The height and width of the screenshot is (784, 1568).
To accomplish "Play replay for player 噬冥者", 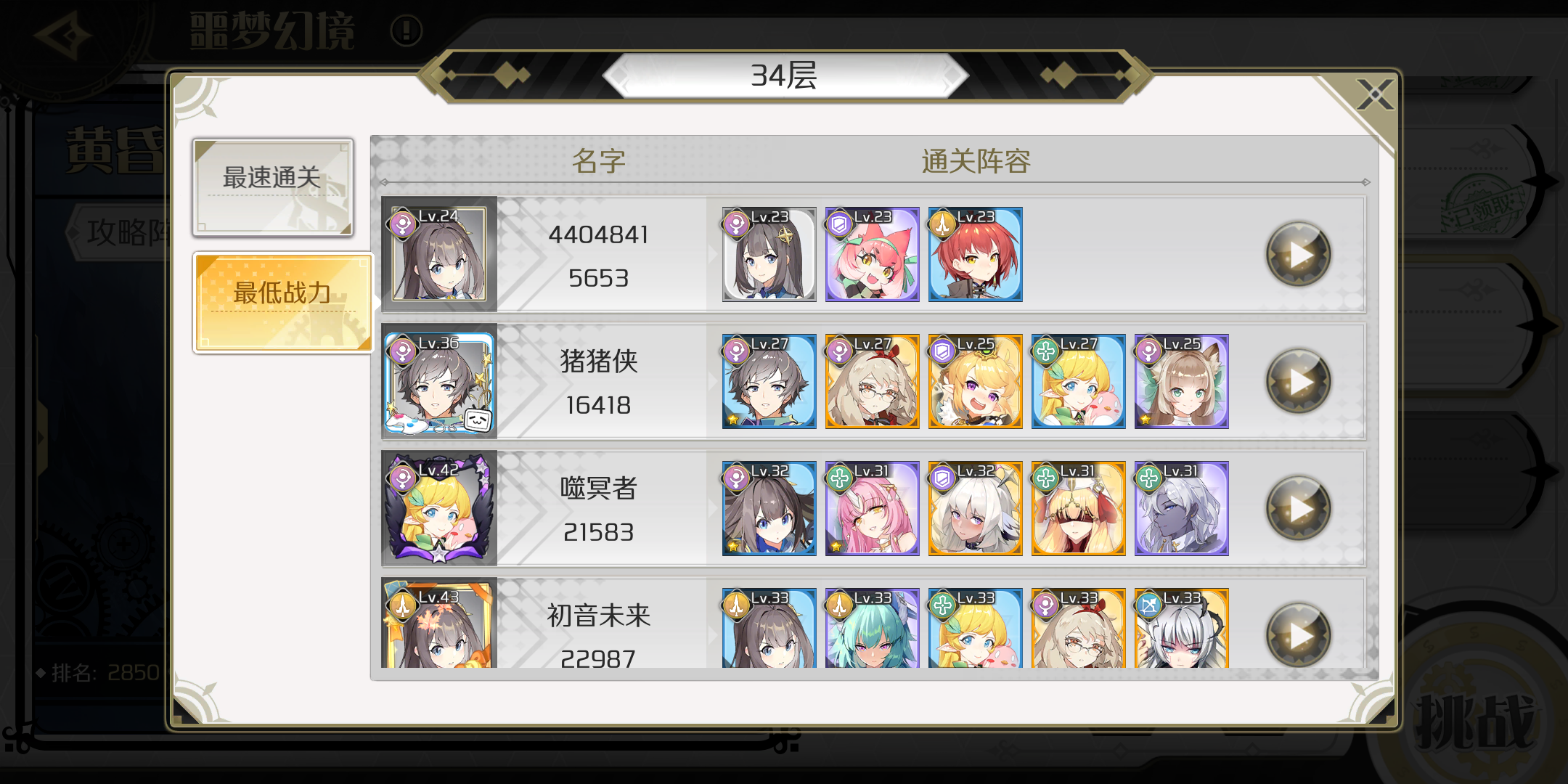I will (x=1299, y=509).
